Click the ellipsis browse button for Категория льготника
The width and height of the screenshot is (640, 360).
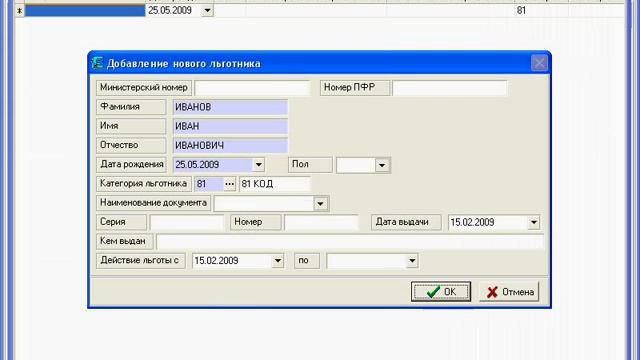click(230, 184)
